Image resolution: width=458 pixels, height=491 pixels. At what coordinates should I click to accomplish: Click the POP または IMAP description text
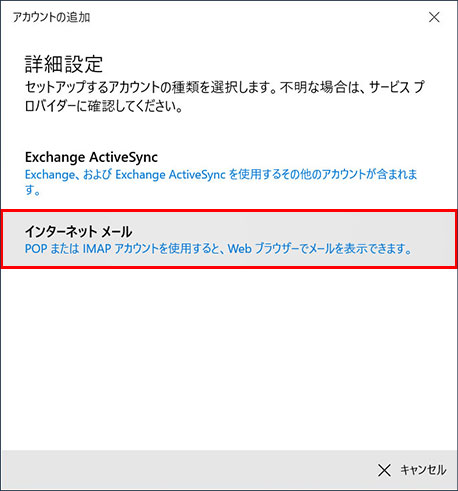[x=218, y=249]
